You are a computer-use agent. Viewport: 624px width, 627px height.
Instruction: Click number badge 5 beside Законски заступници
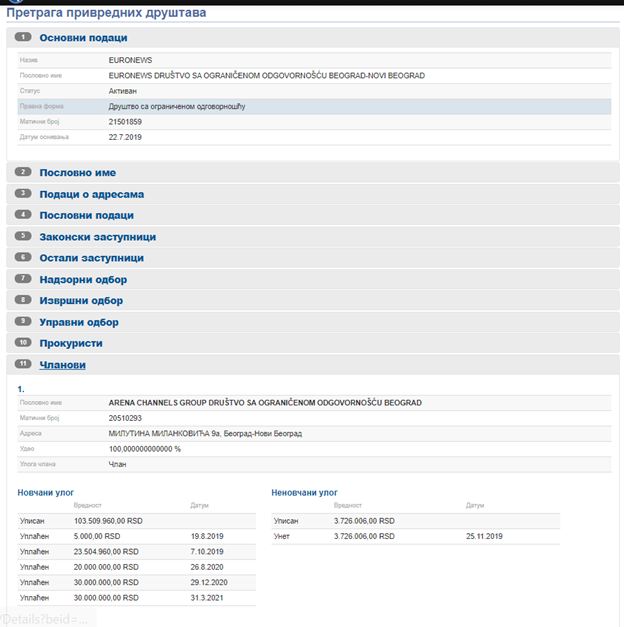[23, 236]
